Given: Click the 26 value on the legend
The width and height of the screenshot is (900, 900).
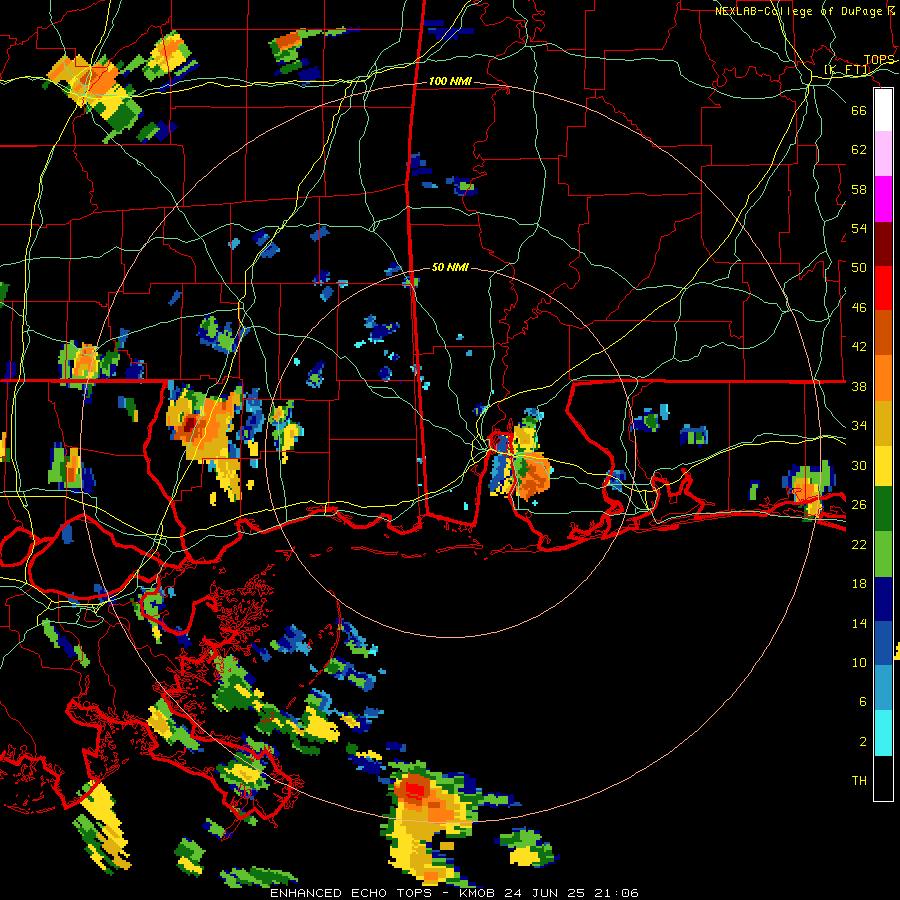Looking at the screenshot, I should pyautogui.click(x=859, y=505).
